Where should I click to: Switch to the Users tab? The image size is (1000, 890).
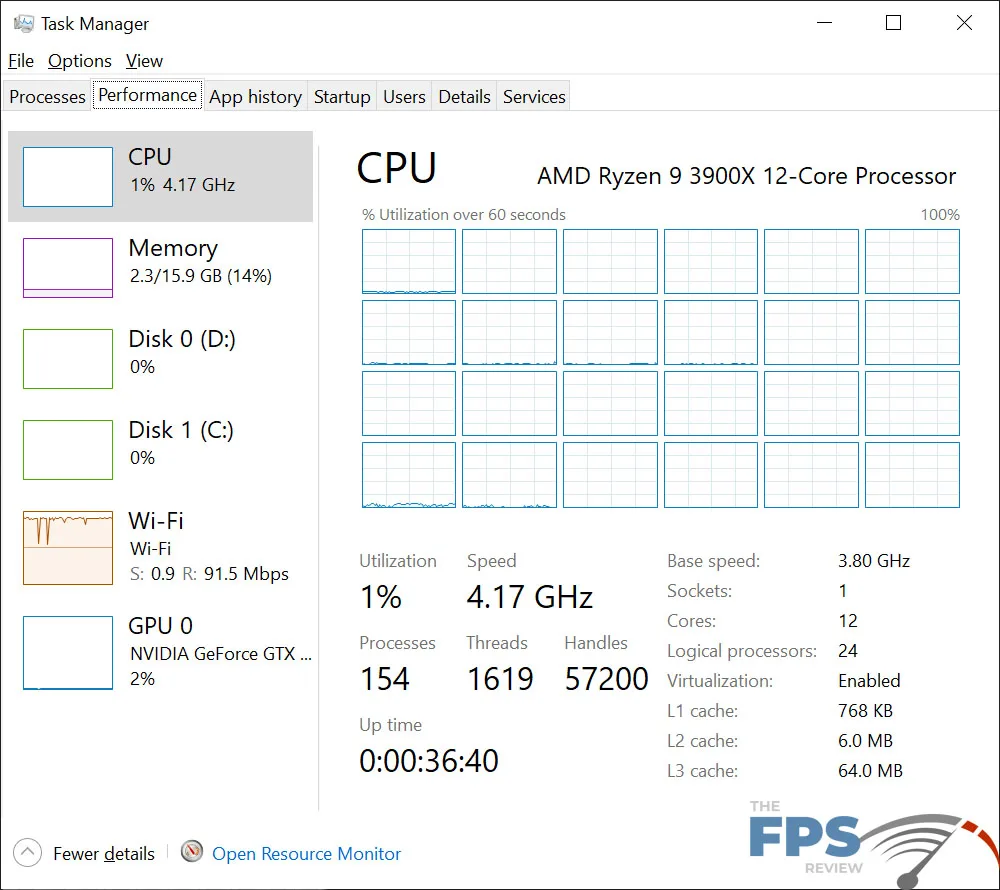click(x=404, y=96)
